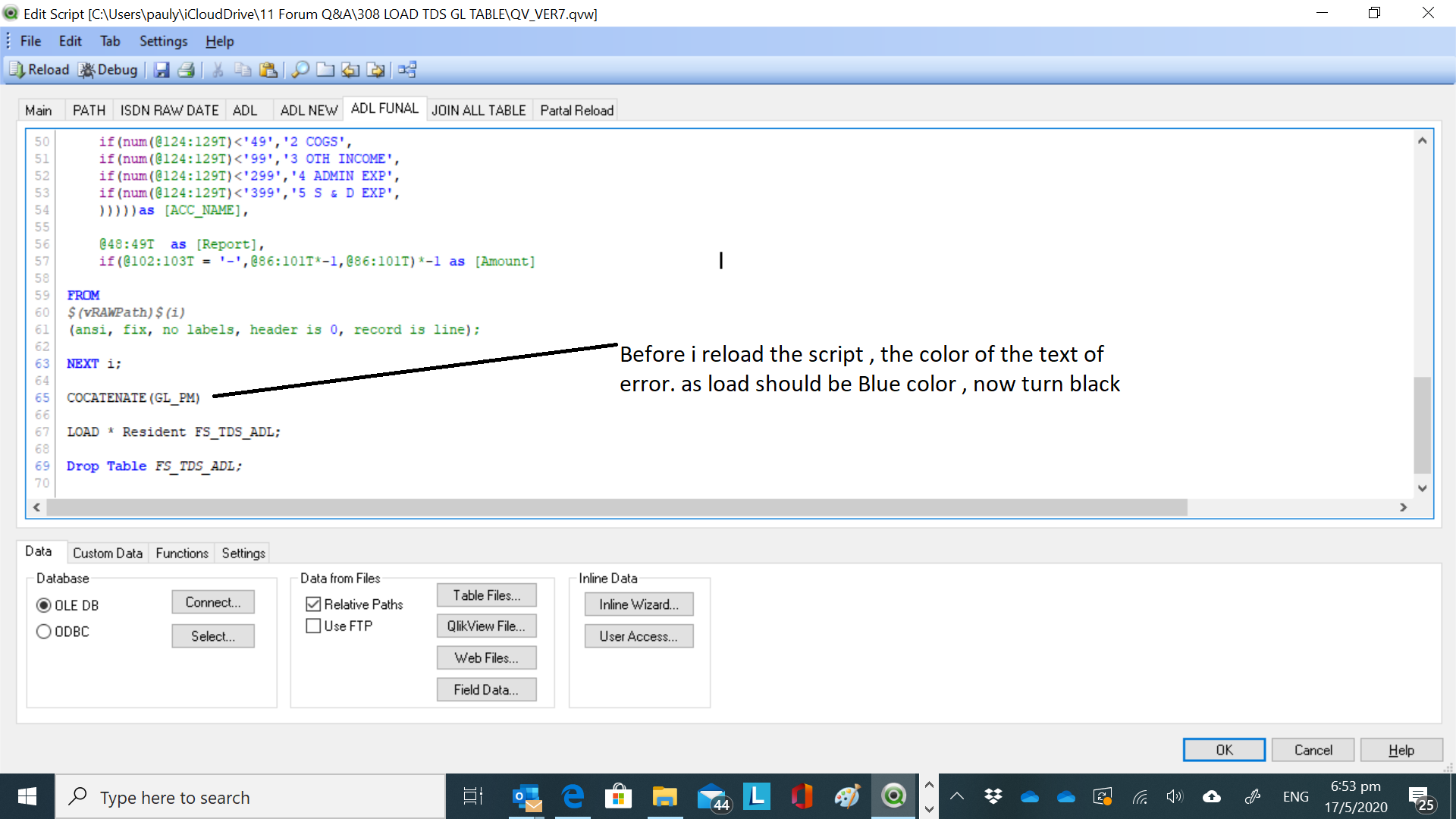Click the Inline Wizard... button

click(x=639, y=604)
